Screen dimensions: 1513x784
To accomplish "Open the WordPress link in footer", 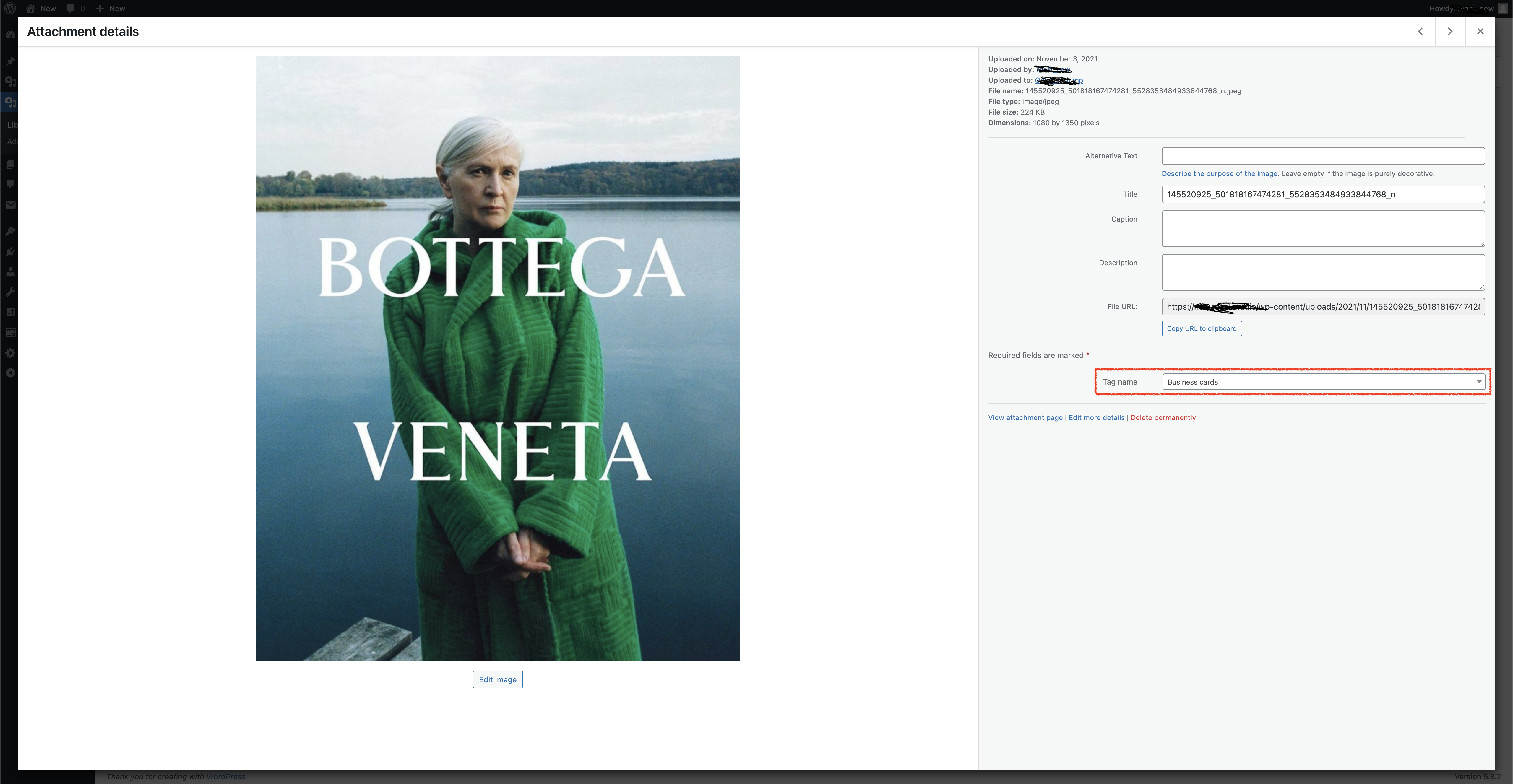I will [225, 776].
